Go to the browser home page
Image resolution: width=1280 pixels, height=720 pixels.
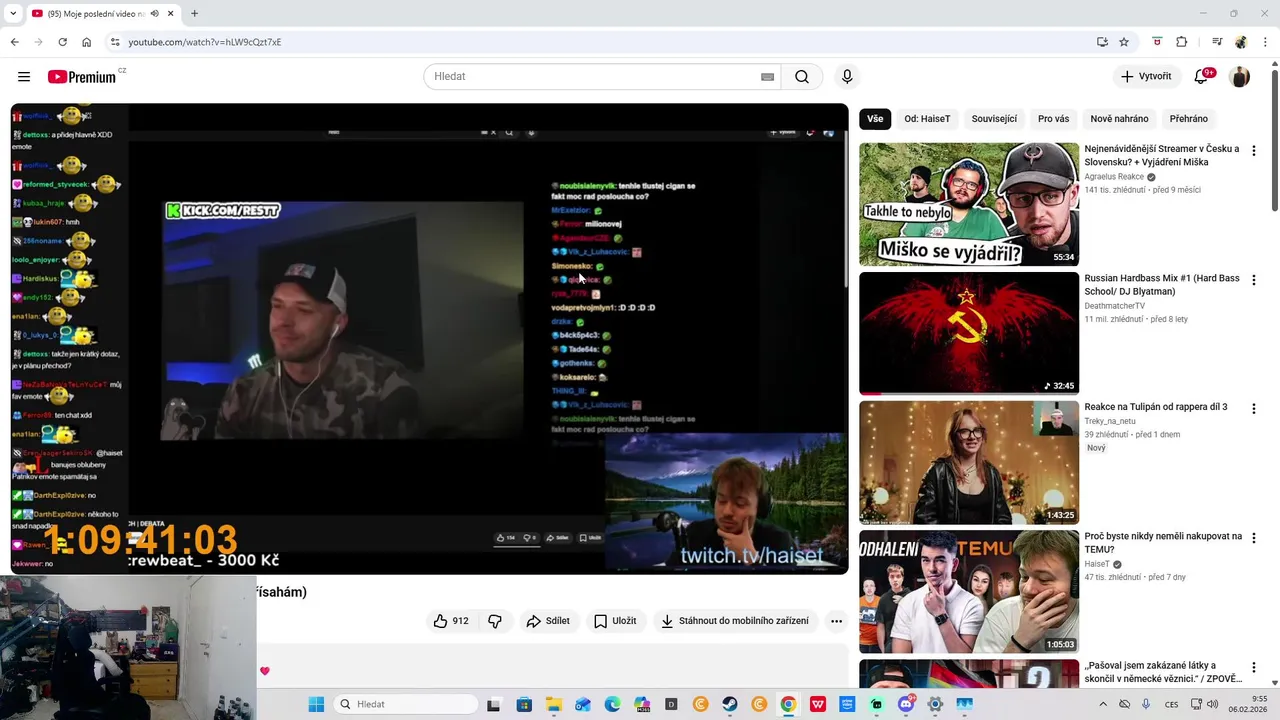click(x=86, y=42)
